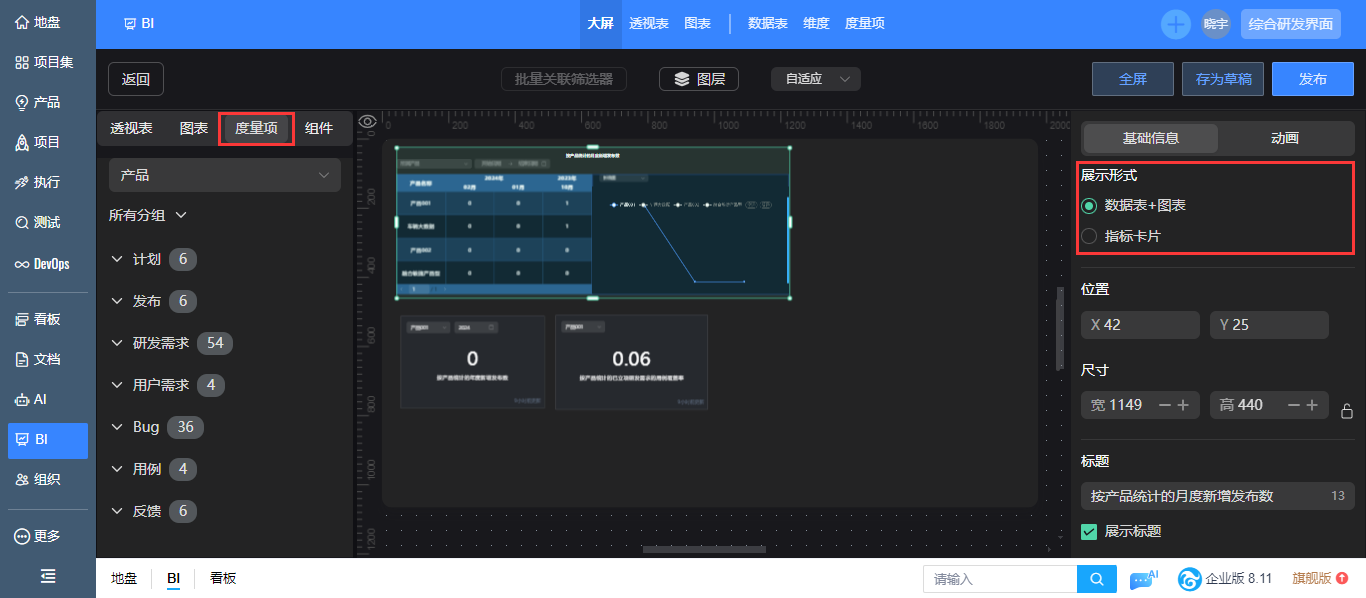This screenshot has width=1366, height=598.
Task: Open the AI chat assistant icon
Action: click(x=1143, y=579)
